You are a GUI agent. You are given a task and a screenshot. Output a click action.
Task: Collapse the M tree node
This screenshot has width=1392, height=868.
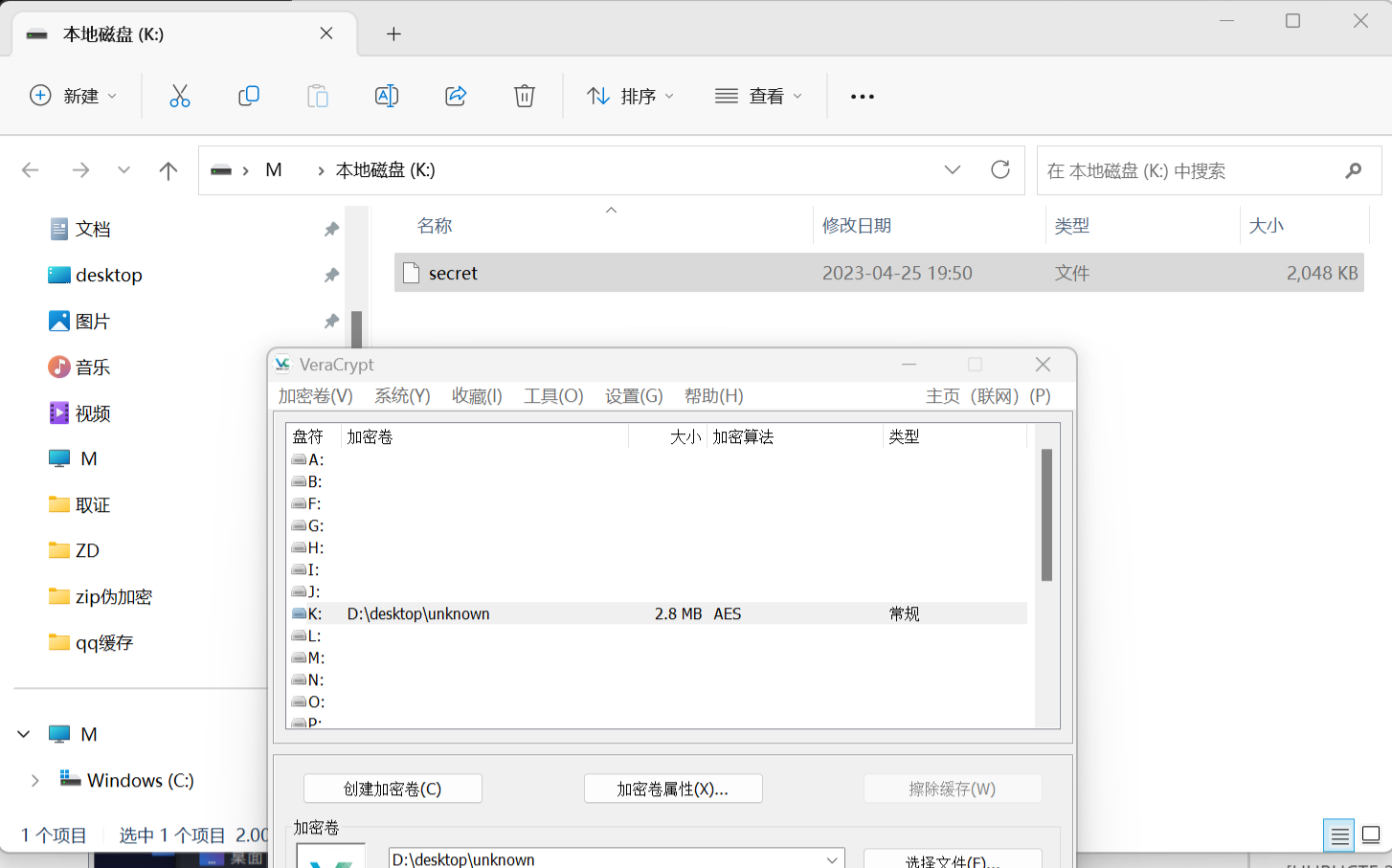[x=24, y=734]
